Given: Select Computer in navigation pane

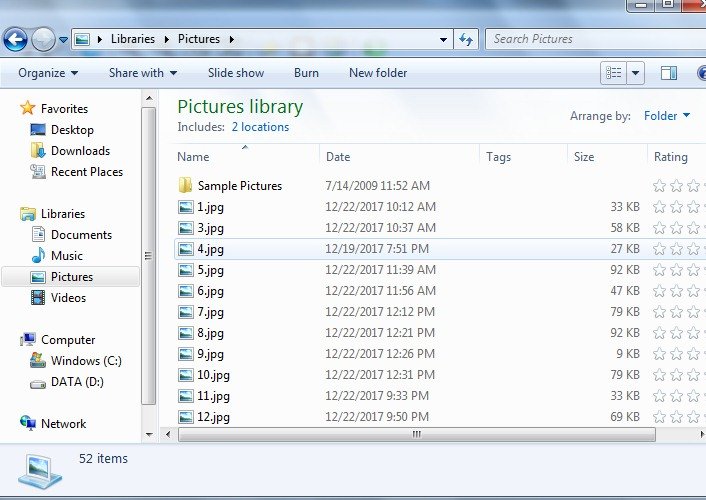Looking at the screenshot, I should 68,340.
